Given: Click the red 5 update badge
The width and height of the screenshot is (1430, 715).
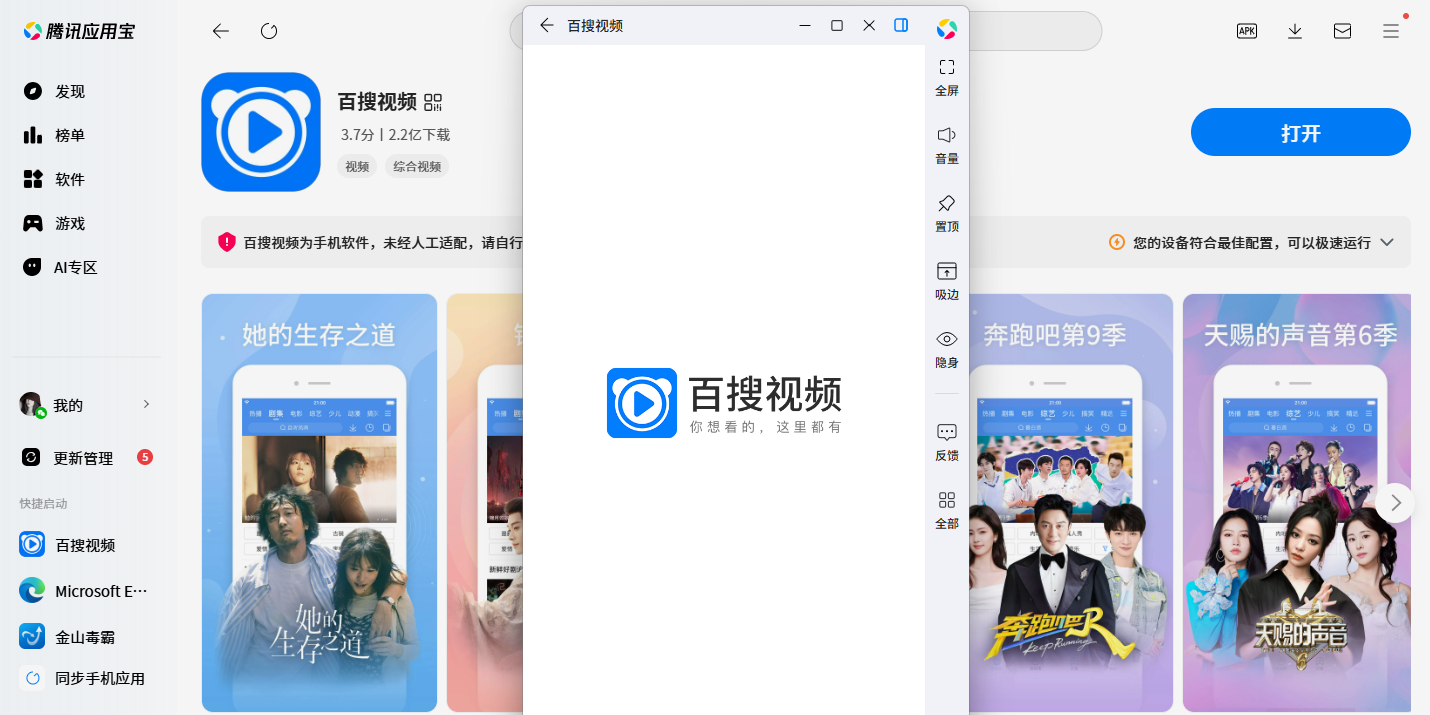Looking at the screenshot, I should (145, 458).
